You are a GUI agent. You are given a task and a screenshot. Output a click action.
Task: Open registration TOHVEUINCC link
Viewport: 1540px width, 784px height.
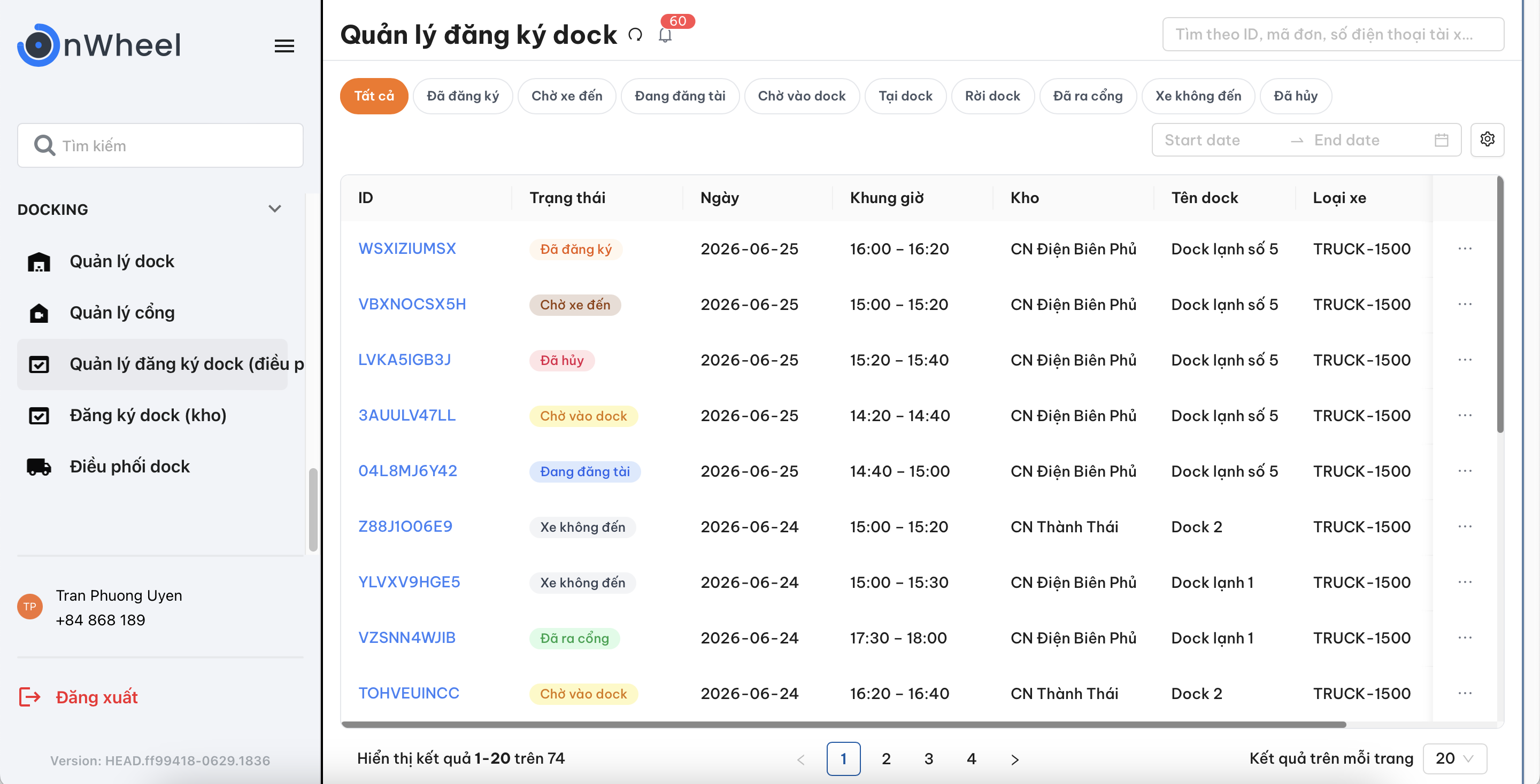pyautogui.click(x=409, y=693)
